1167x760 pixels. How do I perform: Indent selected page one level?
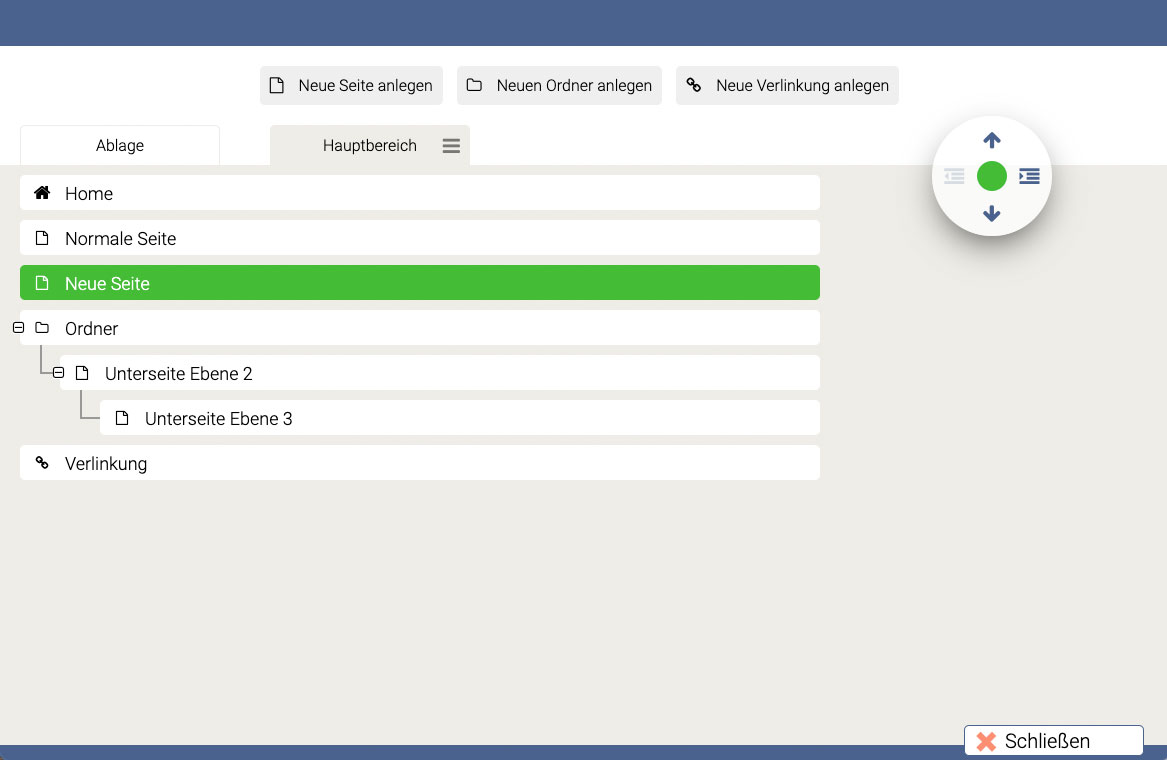[x=1029, y=176]
